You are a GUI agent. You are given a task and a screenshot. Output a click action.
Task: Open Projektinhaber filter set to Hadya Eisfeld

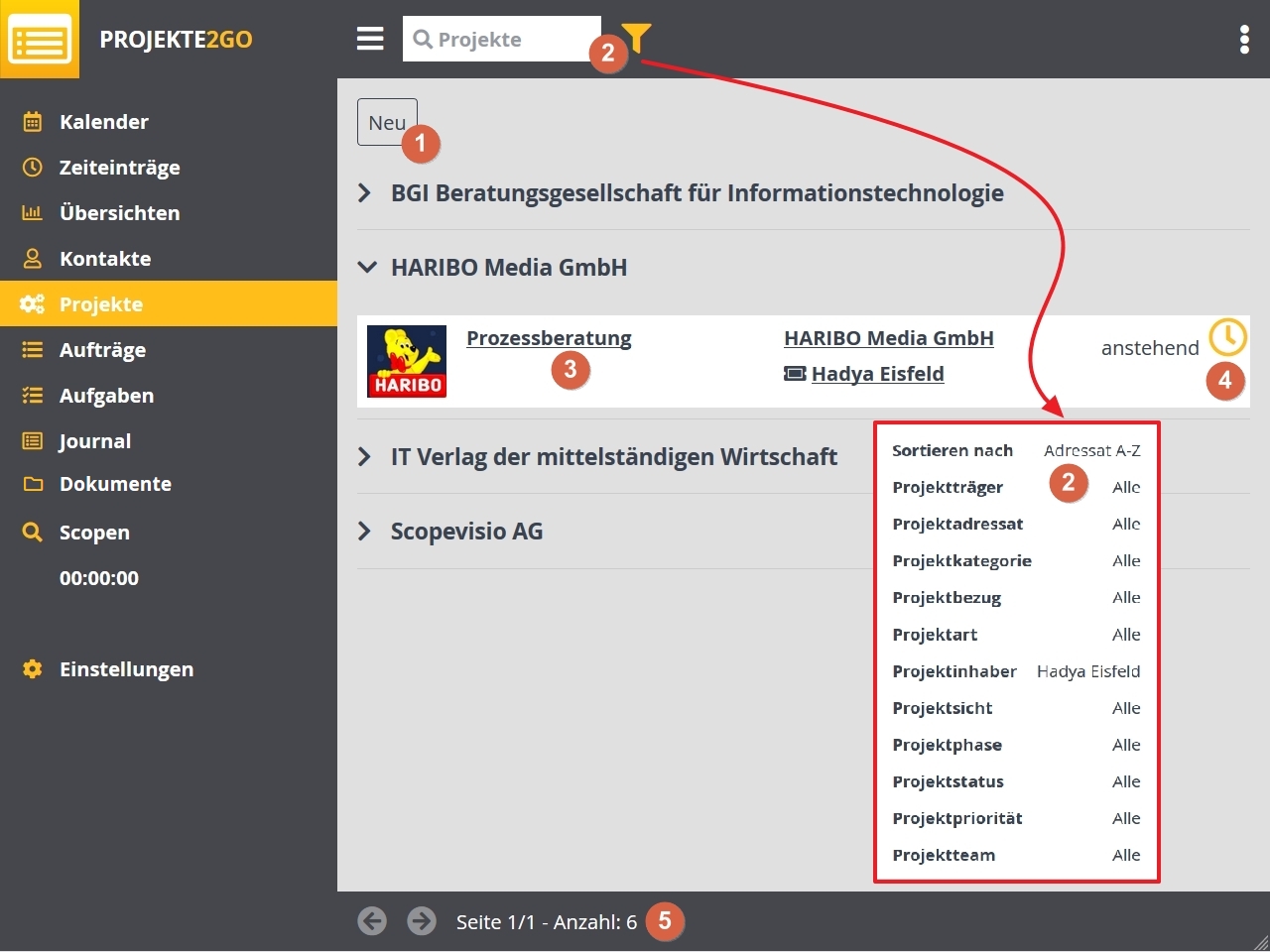pyautogui.click(x=1016, y=671)
